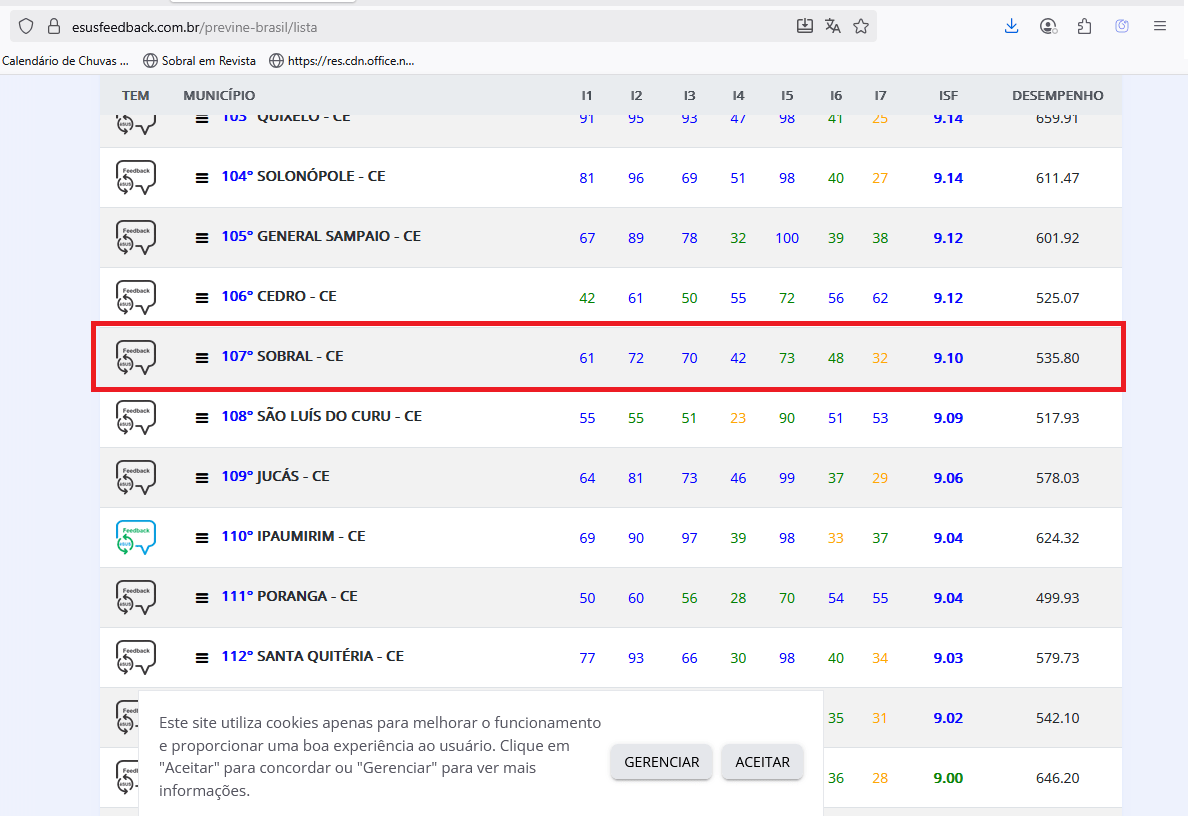Expand the menu icon for Santa Quitéria row
The height and width of the screenshot is (816, 1188).
[x=202, y=658]
